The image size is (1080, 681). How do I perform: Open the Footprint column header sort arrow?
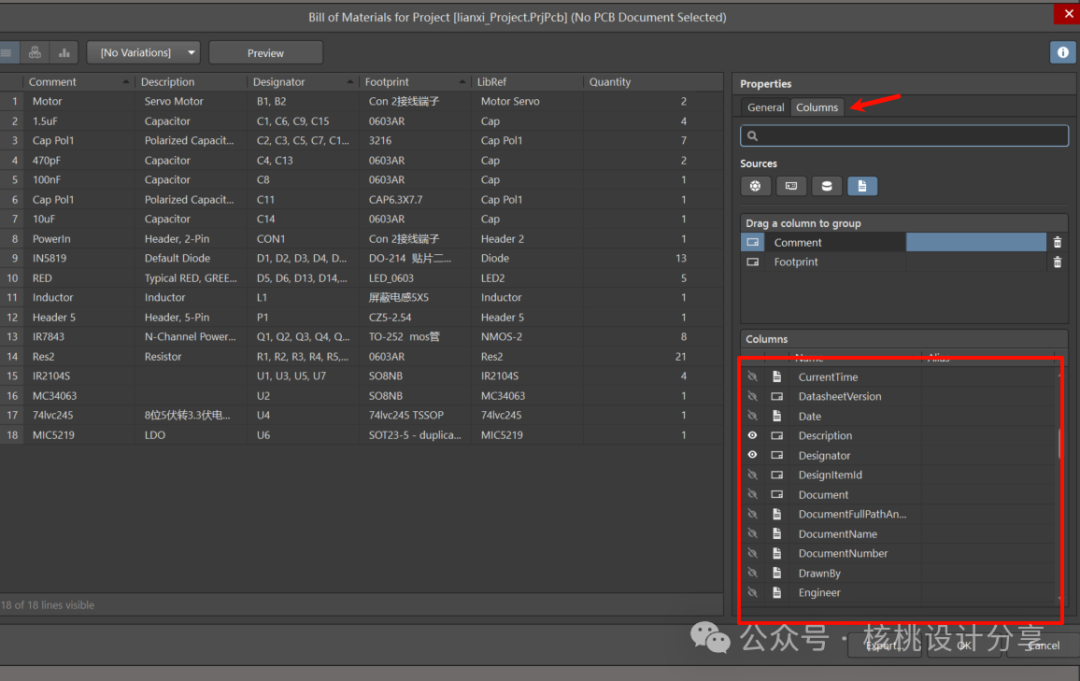tap(463, 82)
